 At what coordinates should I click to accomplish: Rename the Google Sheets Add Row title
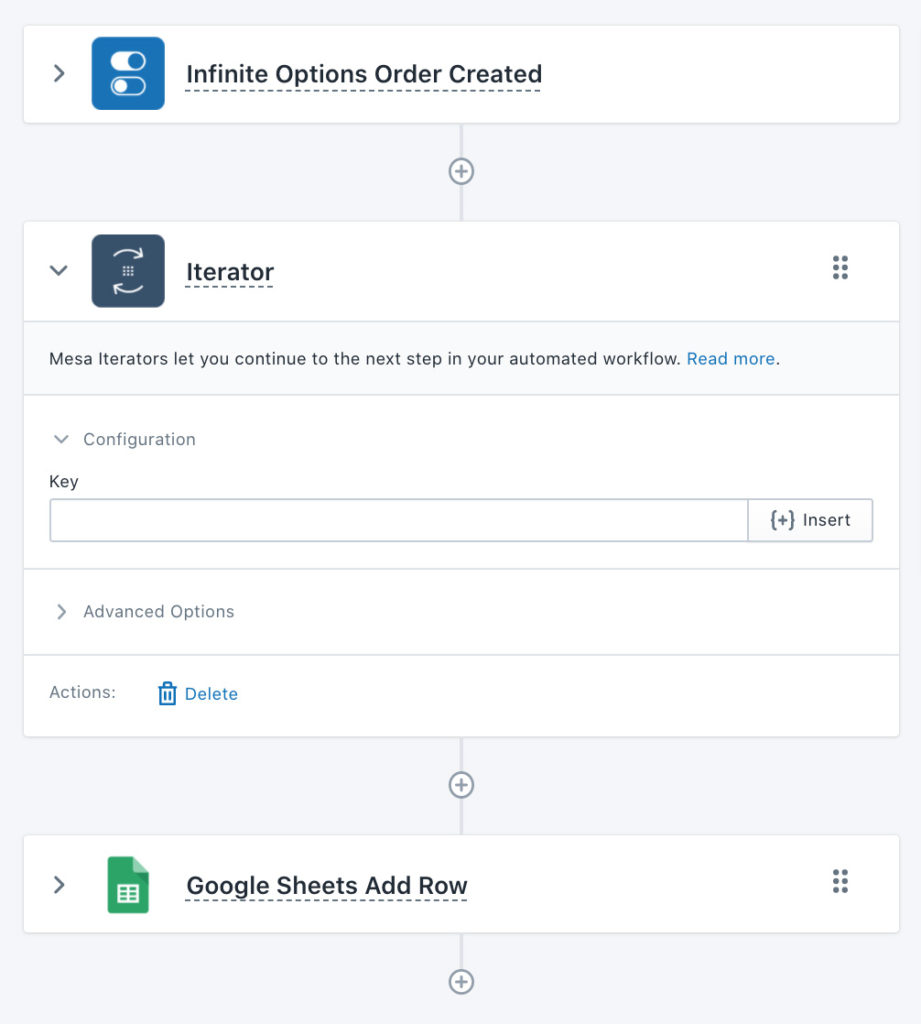point(327,886)
